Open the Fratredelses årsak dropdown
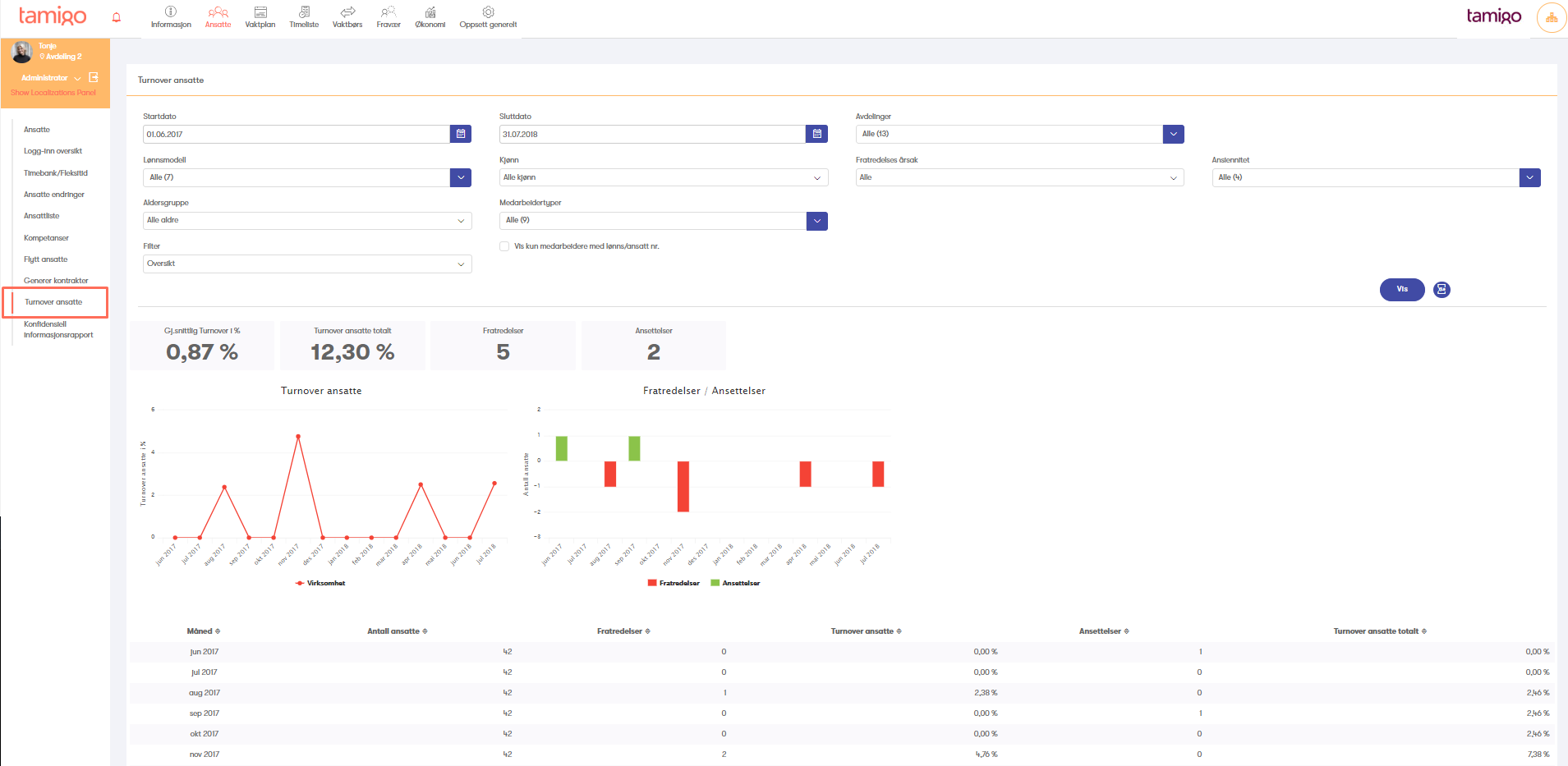Viewport: 1568px width, 766px height. tap(1020, 177)
